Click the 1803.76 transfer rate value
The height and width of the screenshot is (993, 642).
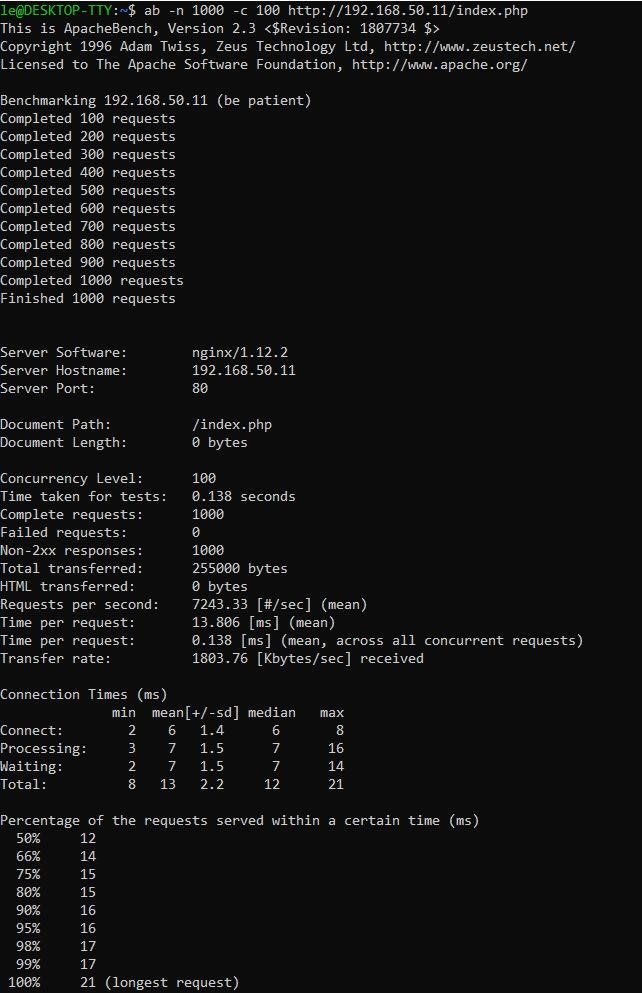(x=220, y=659)
